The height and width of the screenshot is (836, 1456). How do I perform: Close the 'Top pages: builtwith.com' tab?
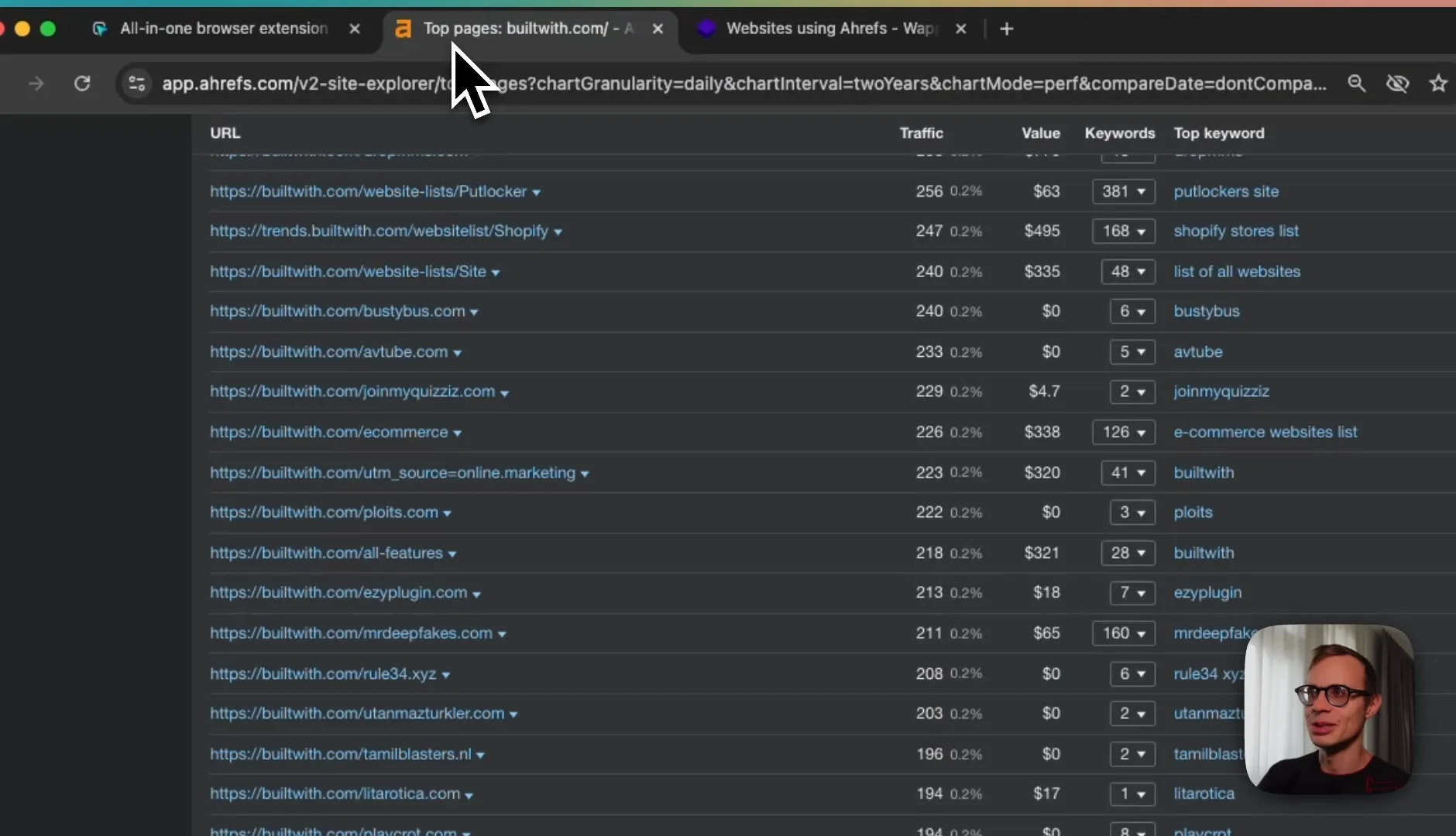[x=658, y=29]
